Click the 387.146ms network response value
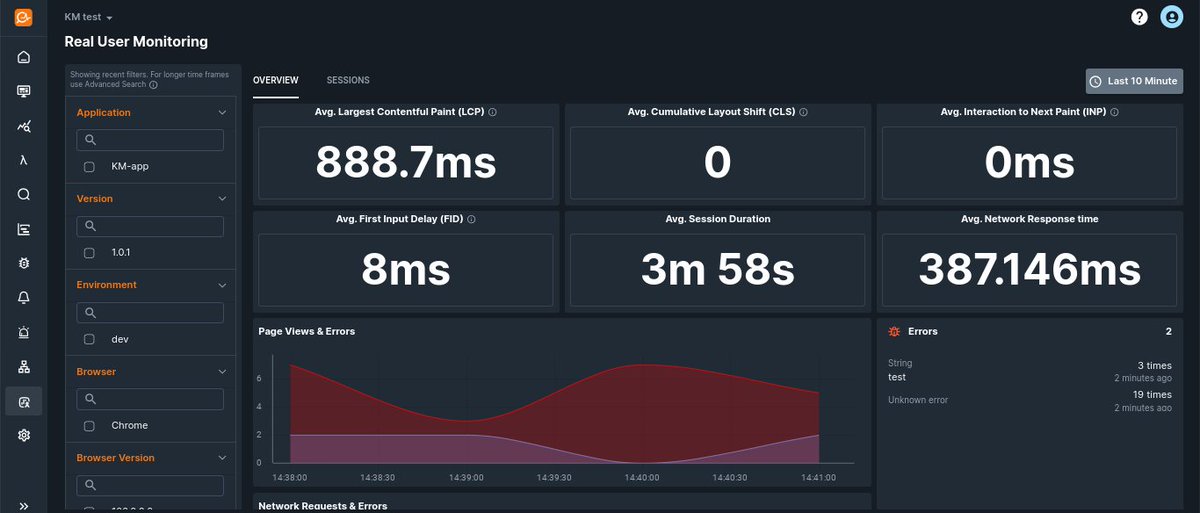Viewport: 1200px width, 513px height. (1030, 269)
